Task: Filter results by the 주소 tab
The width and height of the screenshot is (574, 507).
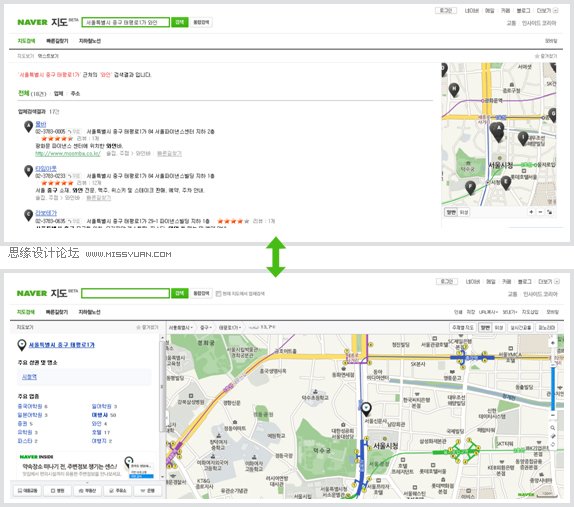Action: [75, 94]
